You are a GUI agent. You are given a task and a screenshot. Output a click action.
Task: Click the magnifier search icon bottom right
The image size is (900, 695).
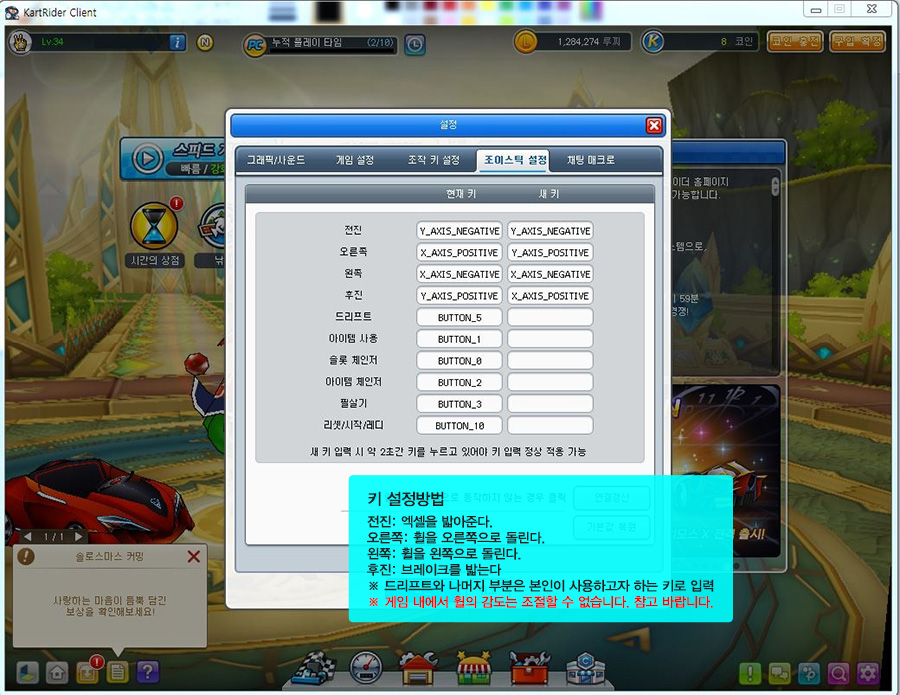(838, 673)
